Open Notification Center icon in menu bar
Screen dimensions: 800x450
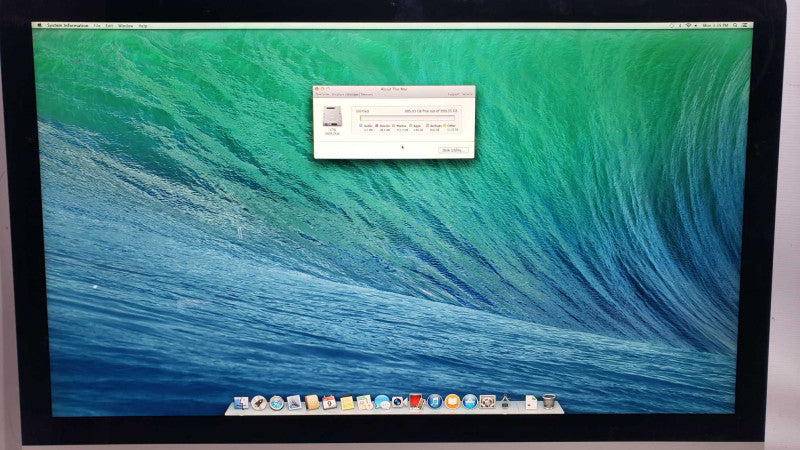pyautogui.click(x=745, y=26)
